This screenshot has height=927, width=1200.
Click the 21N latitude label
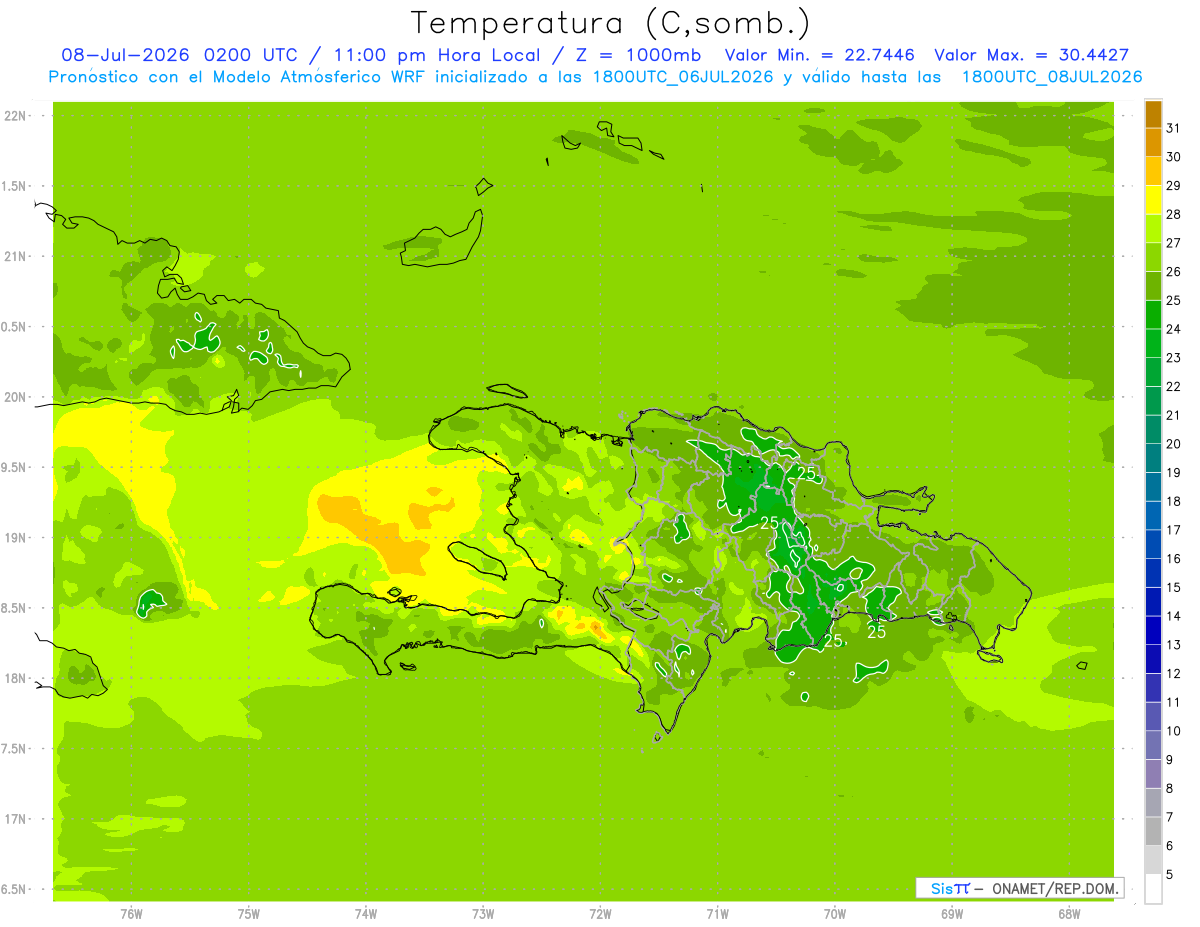[16, 256]
